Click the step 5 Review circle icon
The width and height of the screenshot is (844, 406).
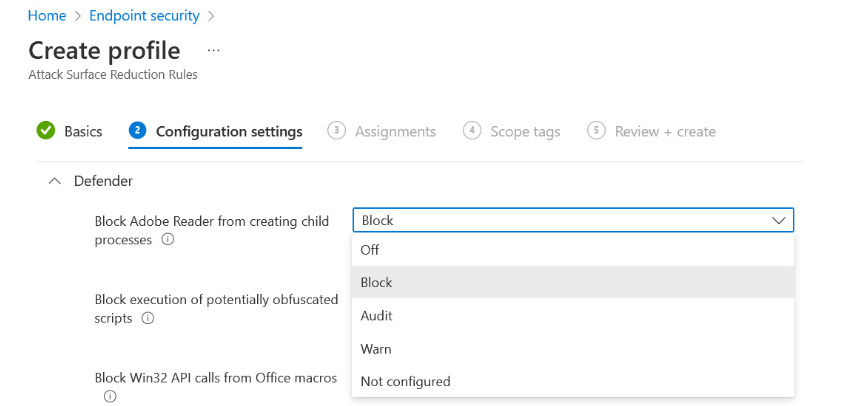coord(597,131)
